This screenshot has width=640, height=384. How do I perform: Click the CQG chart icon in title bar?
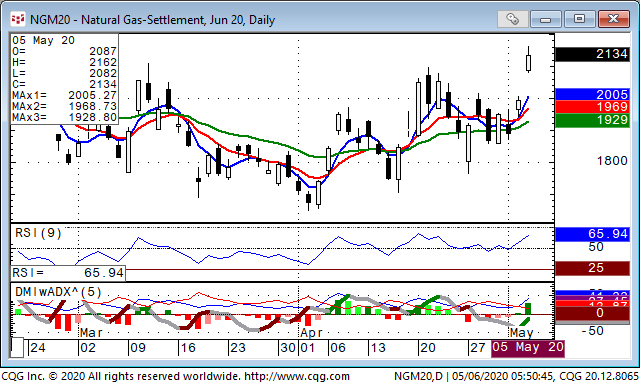coord(18,19)
